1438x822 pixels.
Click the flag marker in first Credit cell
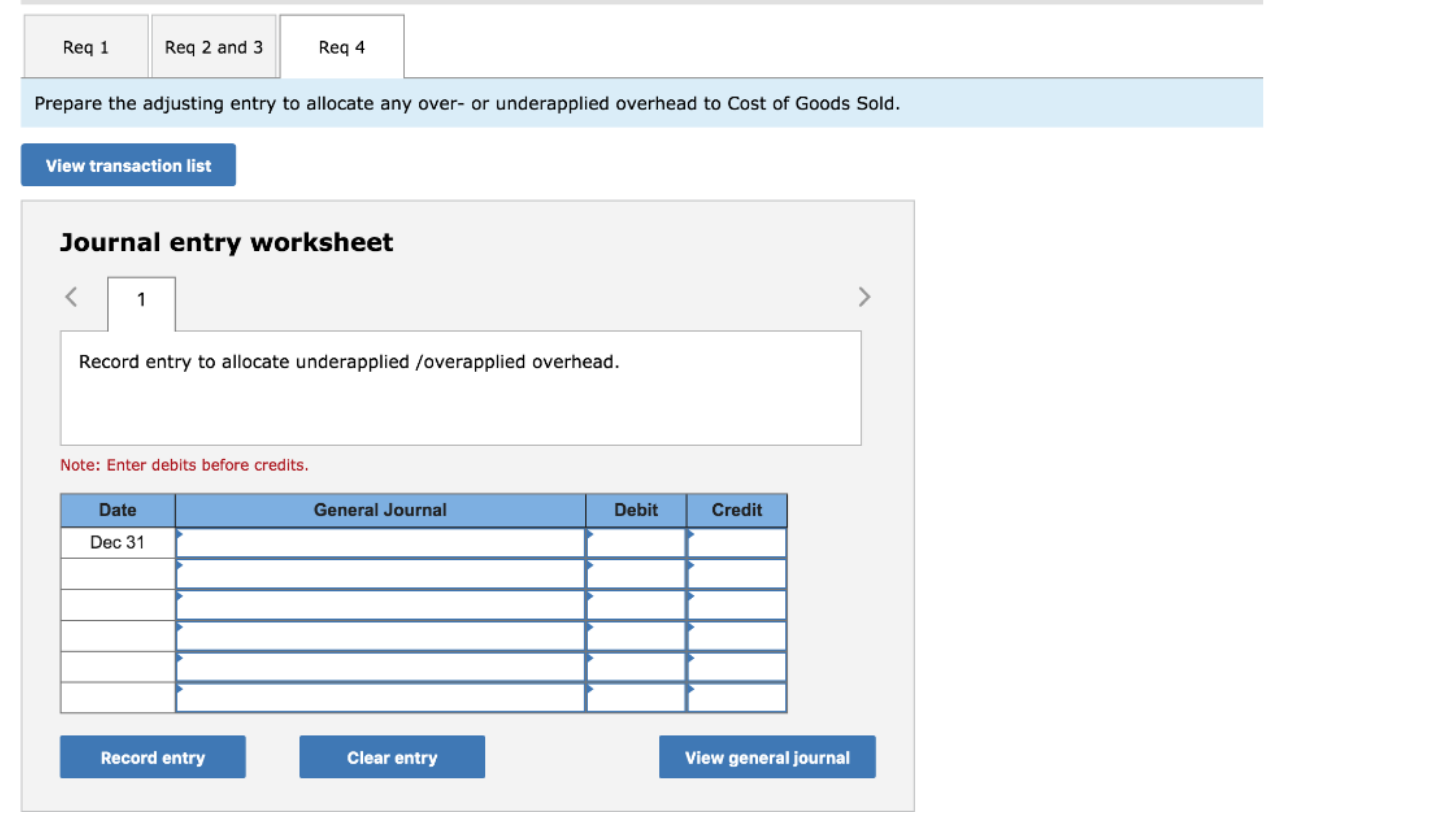click(x=690, y=536)
